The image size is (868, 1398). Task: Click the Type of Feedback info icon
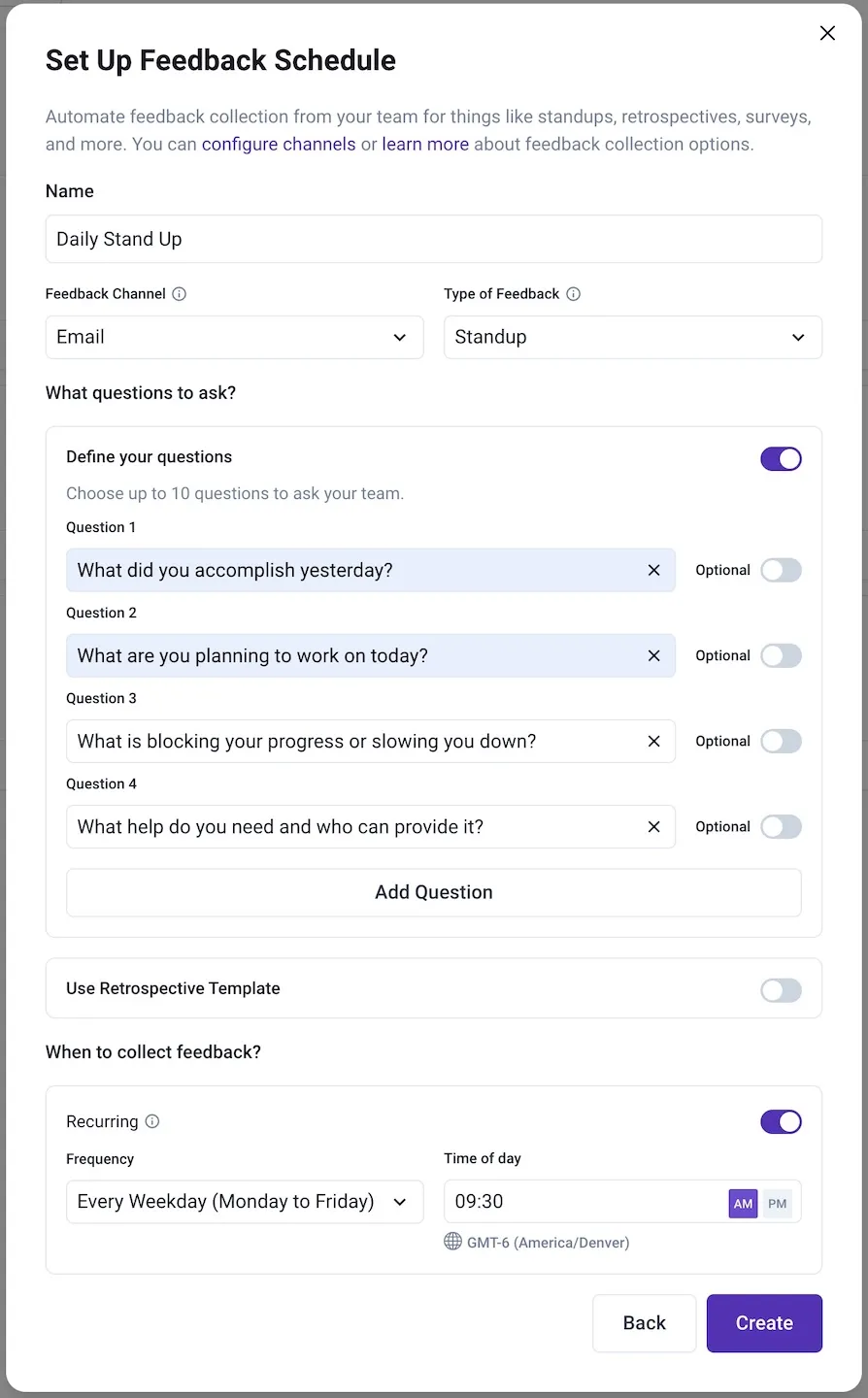(574, 294)
